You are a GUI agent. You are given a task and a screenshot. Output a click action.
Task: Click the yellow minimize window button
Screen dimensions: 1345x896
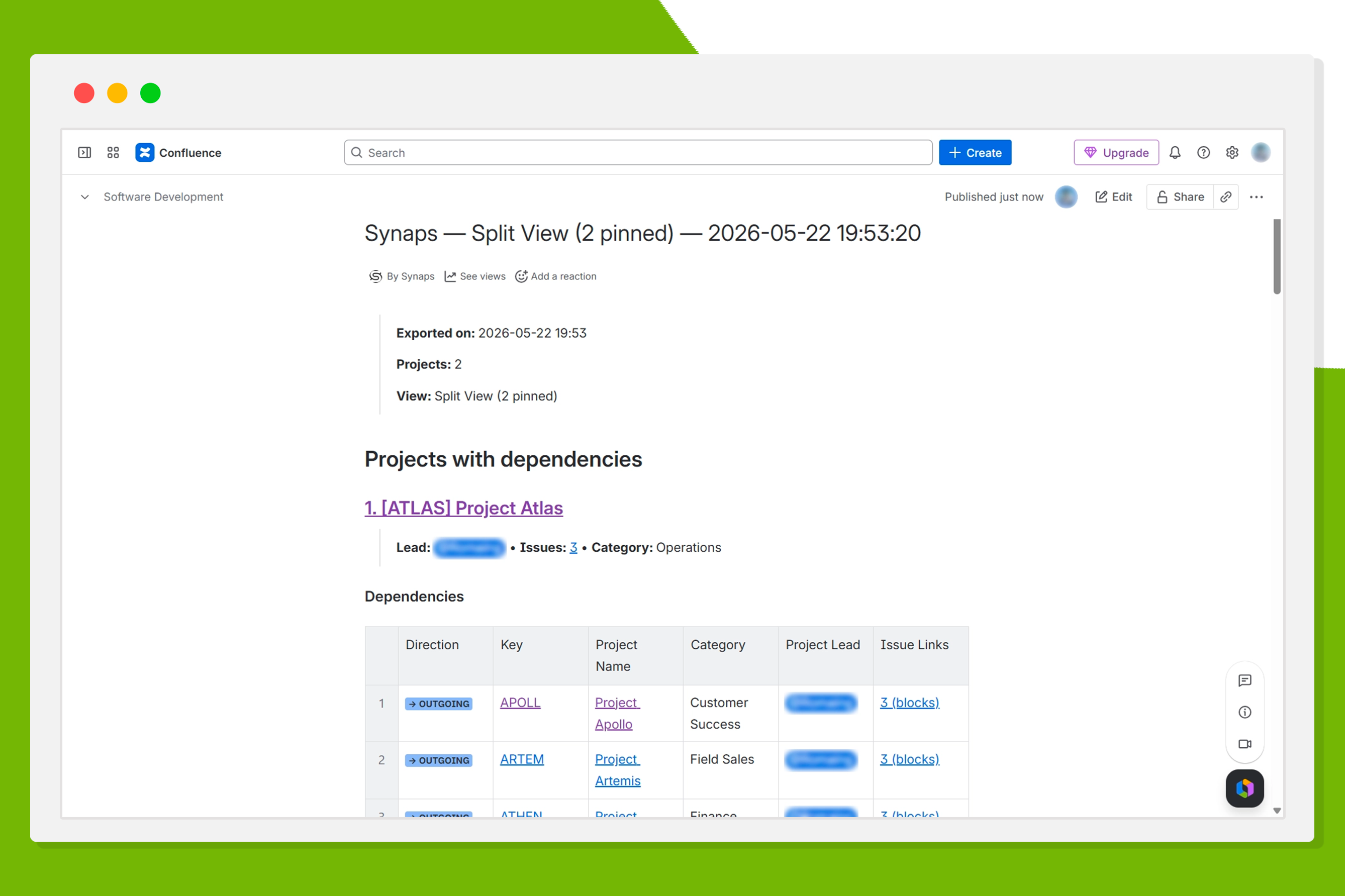pyautogui.click(x=117, y=93)
